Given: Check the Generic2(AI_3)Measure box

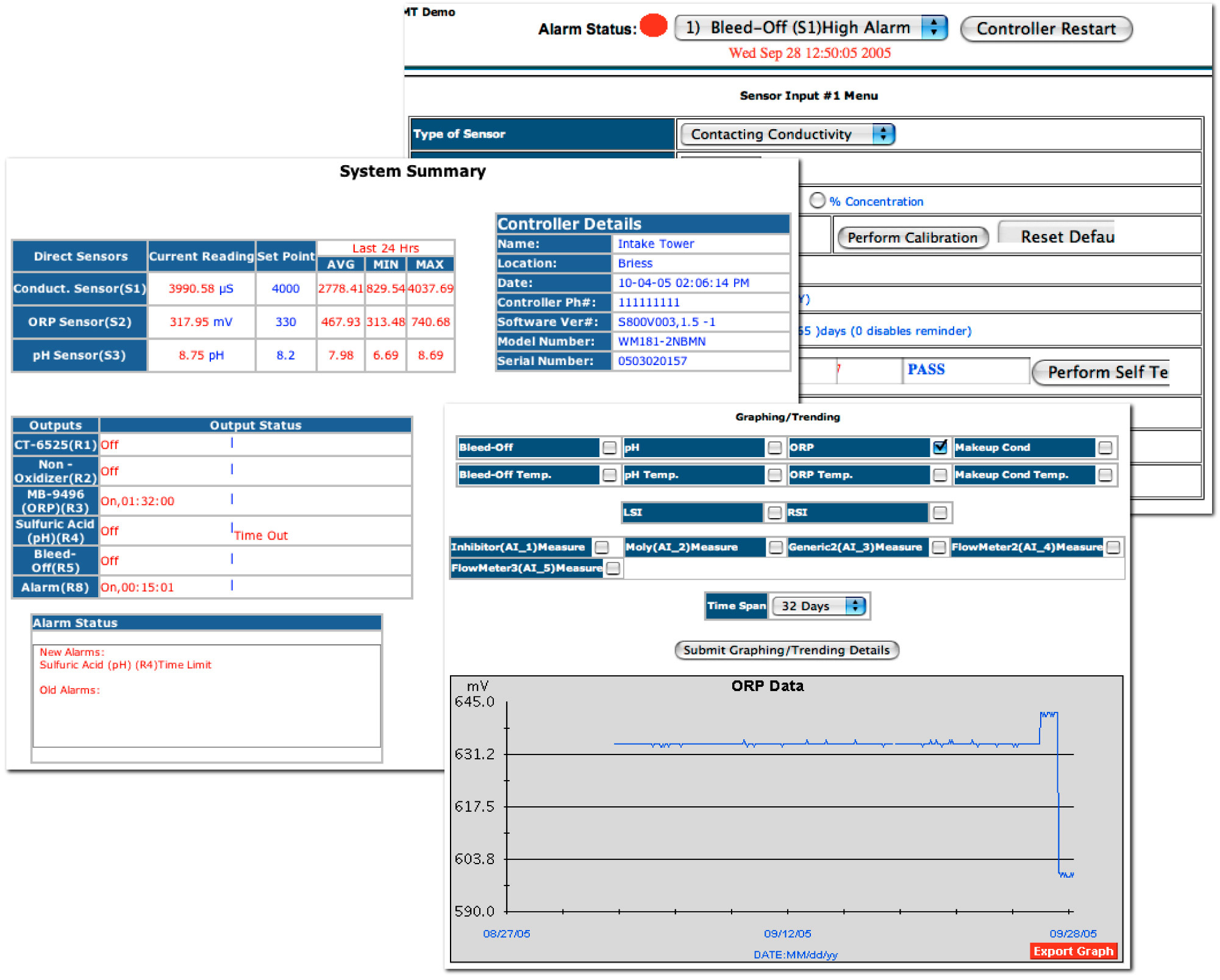Looking at the screenshot, I should pos(938,547).
